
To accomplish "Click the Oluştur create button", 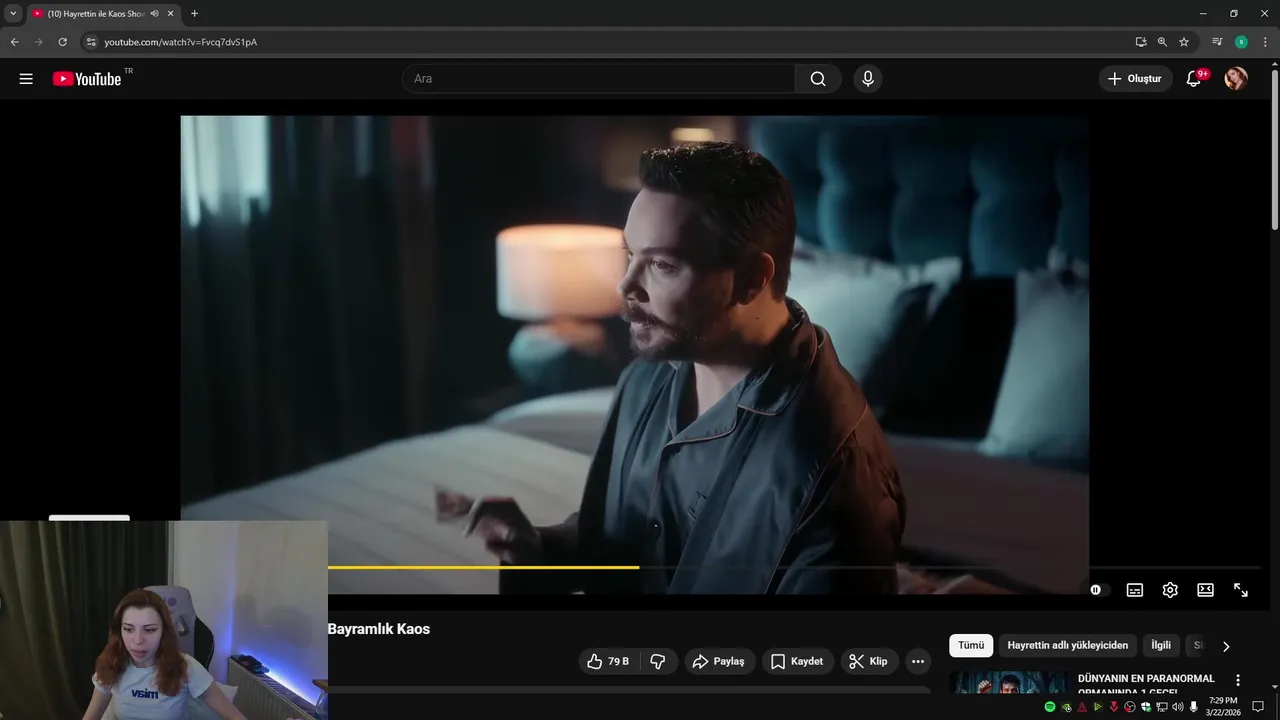I will click(1135, 79).
